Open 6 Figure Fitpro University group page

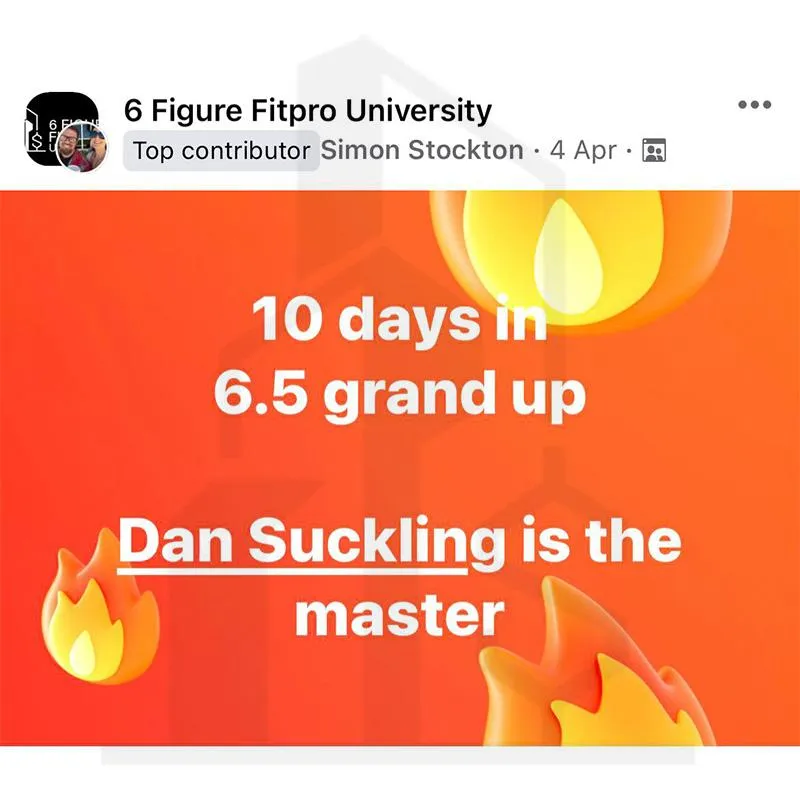coord(308,110)
